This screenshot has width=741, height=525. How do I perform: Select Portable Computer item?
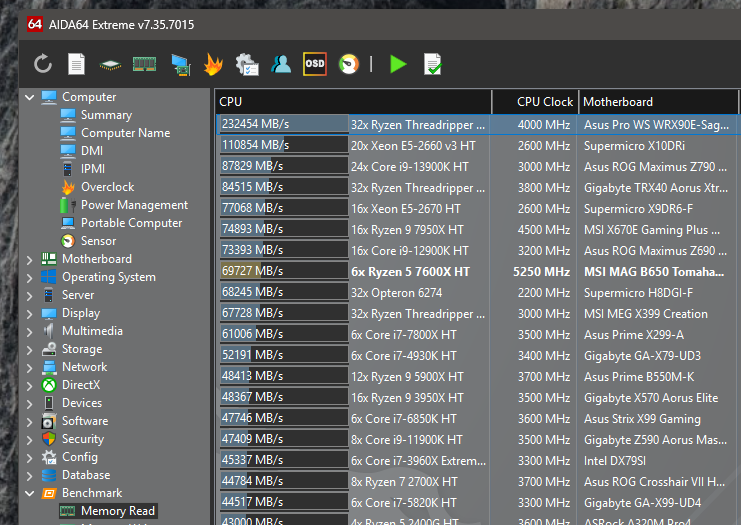click(131, 223)
